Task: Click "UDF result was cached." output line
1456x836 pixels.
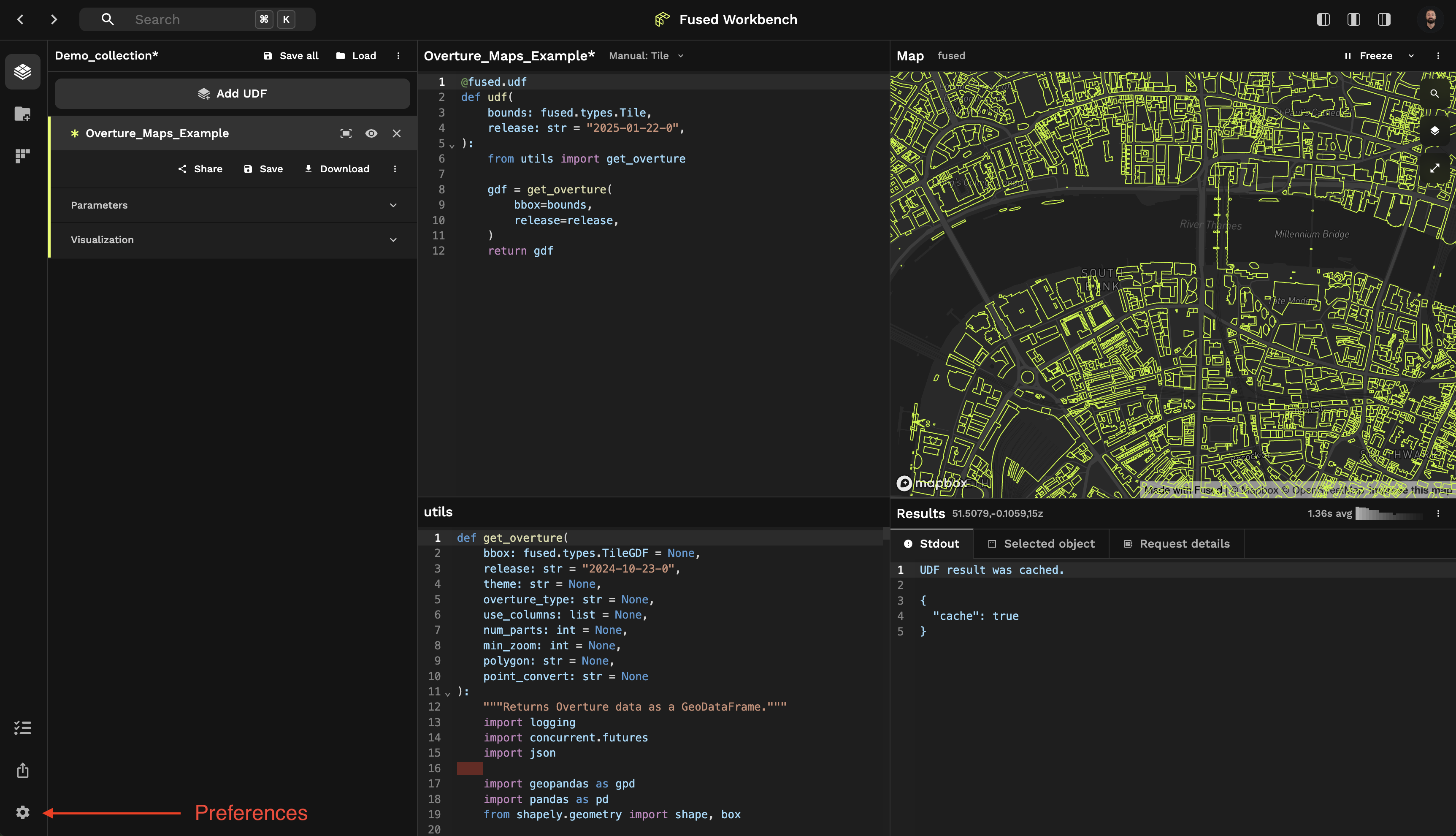Action: click(x=992, y=570)
